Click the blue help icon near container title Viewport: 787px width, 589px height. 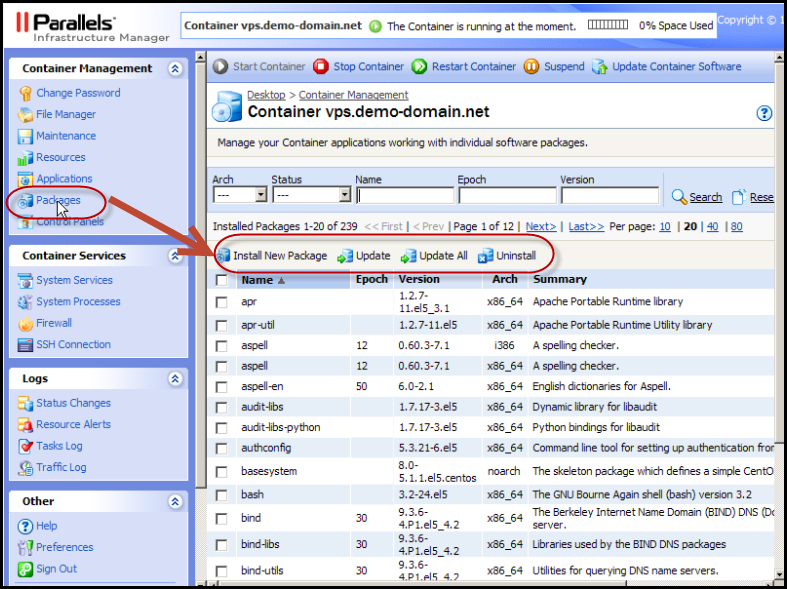click(764, 113)
